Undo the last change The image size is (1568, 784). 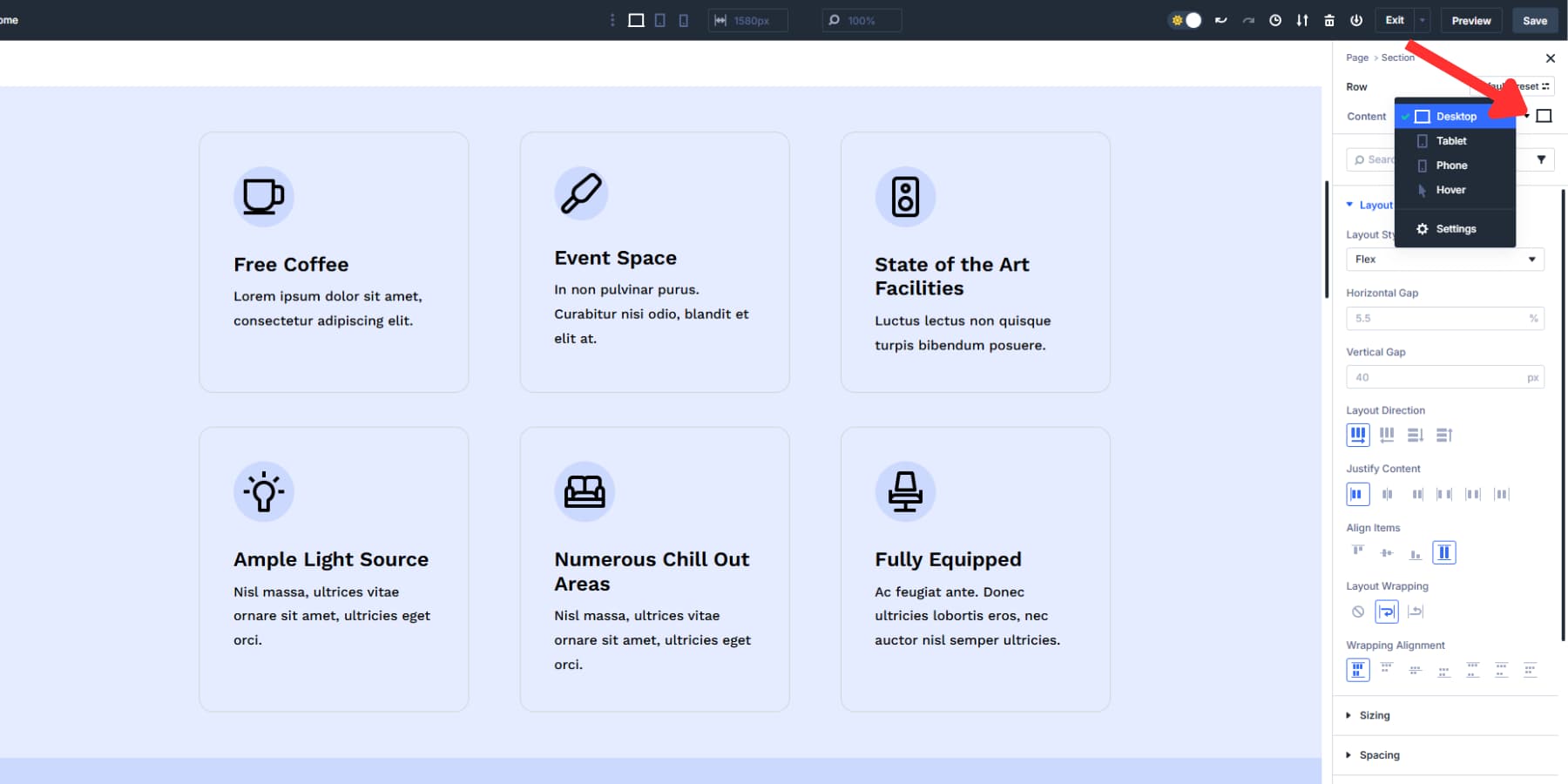coord(1220,20)
